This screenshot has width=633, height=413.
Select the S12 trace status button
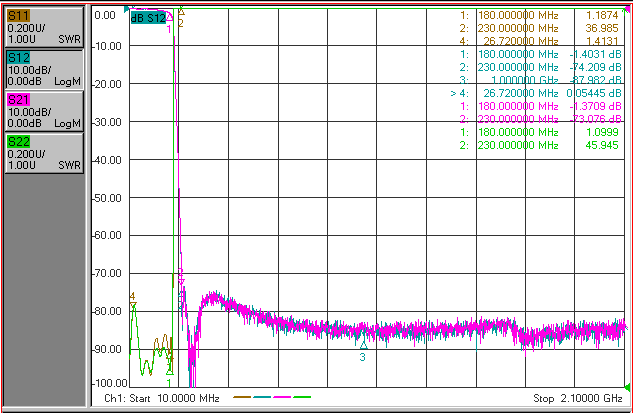click(x=44, y=69)
